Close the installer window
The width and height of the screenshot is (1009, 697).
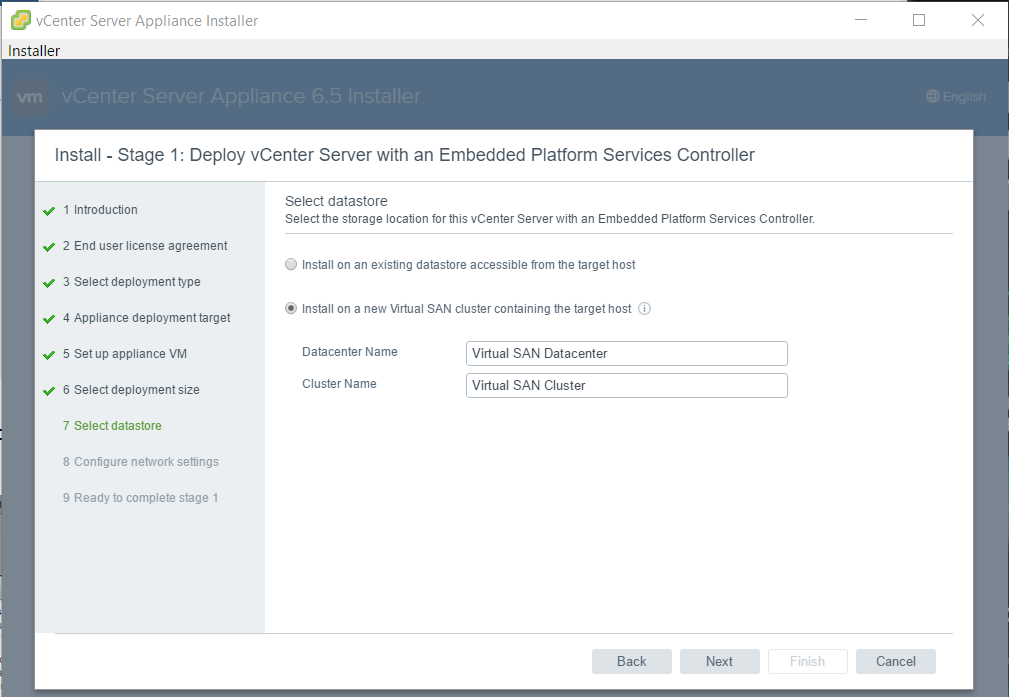tap(977, 20)
